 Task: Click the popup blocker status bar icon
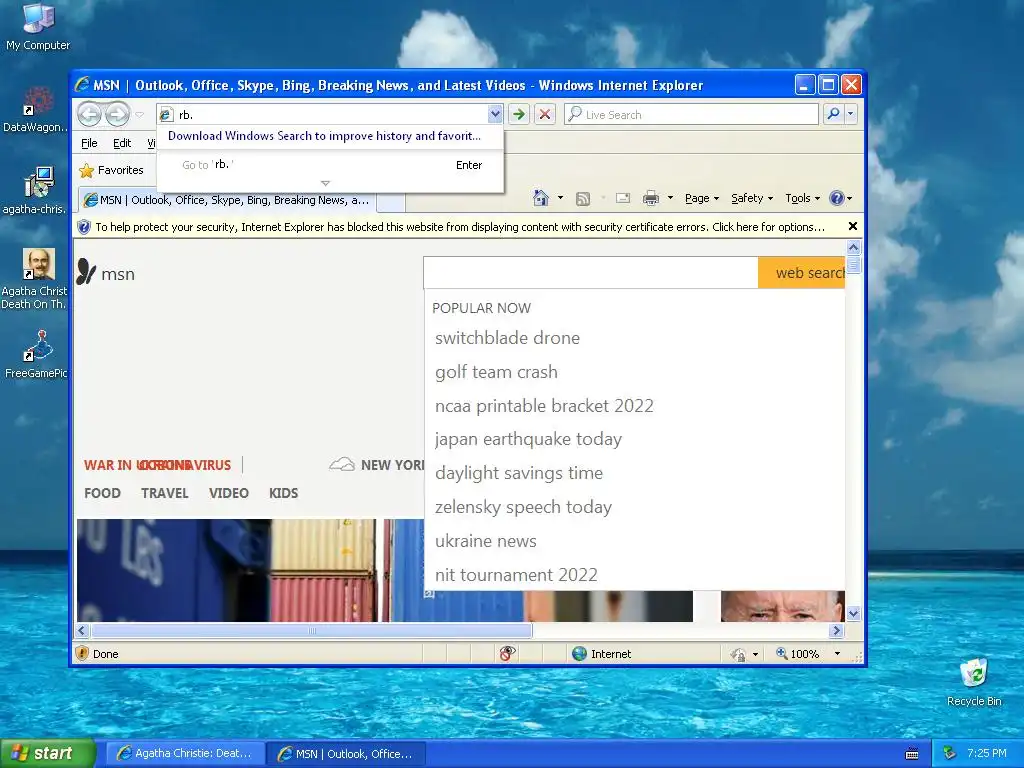(507, 653)
